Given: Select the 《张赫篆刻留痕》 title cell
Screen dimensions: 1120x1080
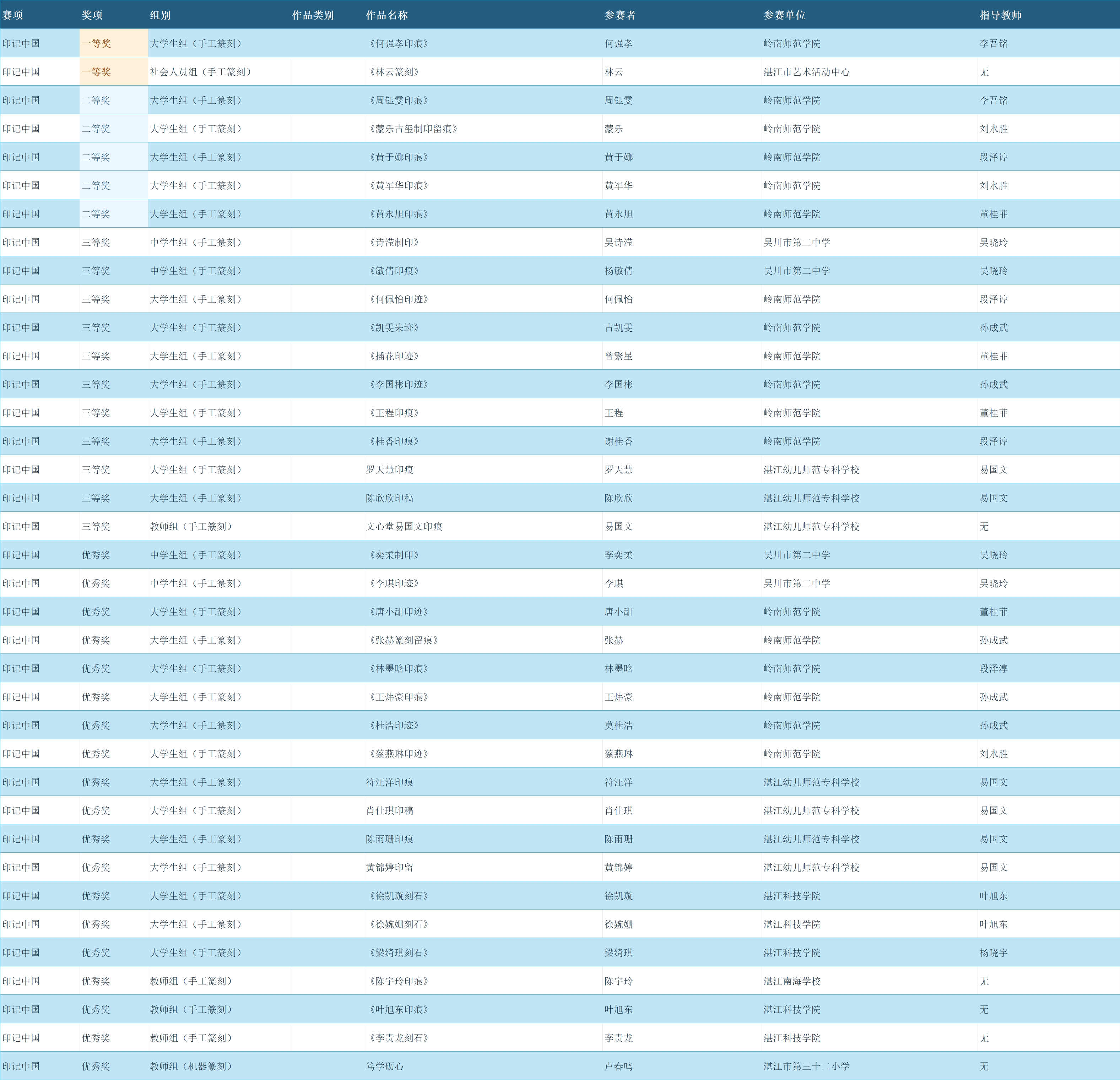Looking at the screenshot, I should click(483, 640).
